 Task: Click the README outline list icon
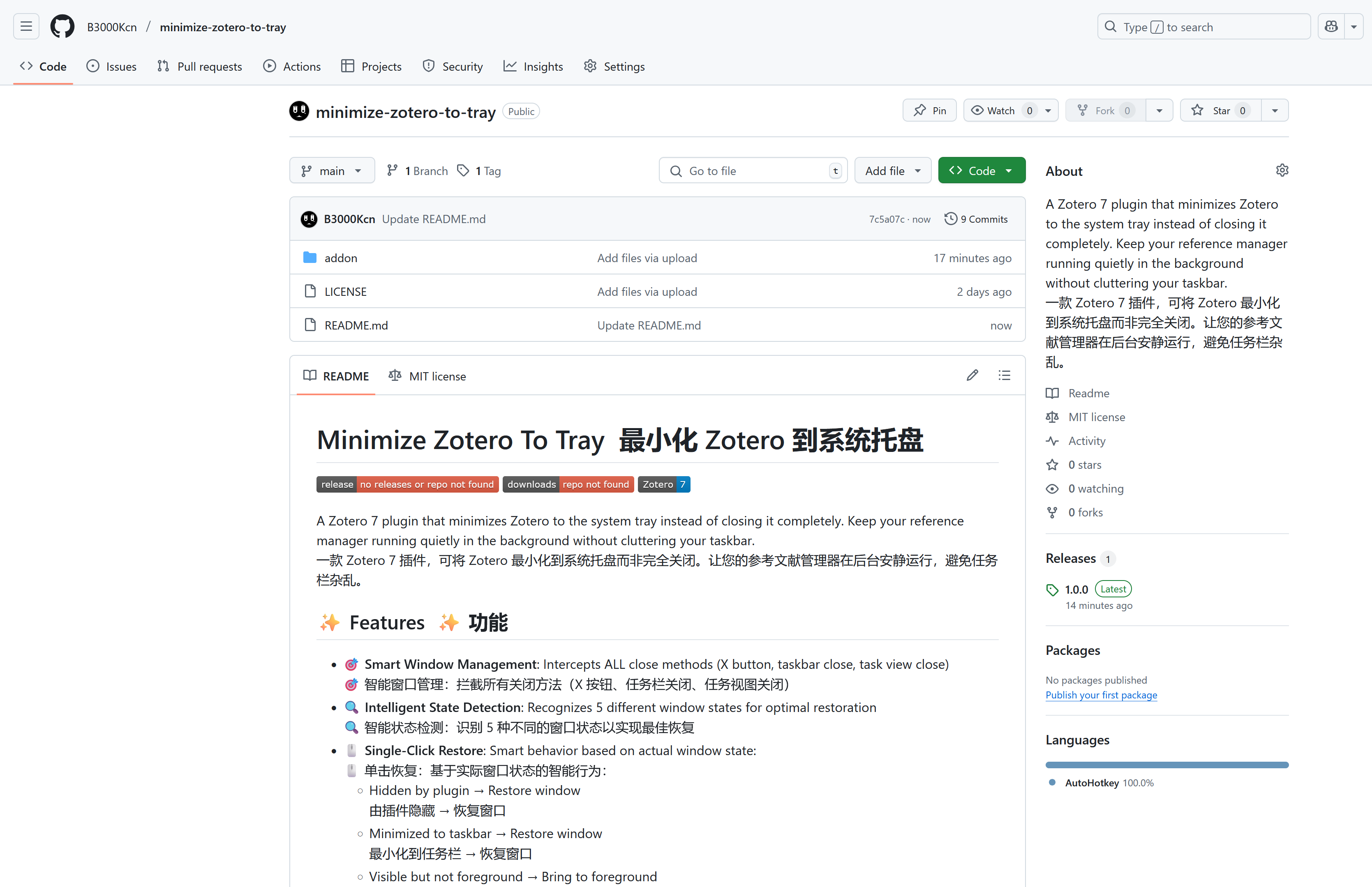[x=1005, y=375]
